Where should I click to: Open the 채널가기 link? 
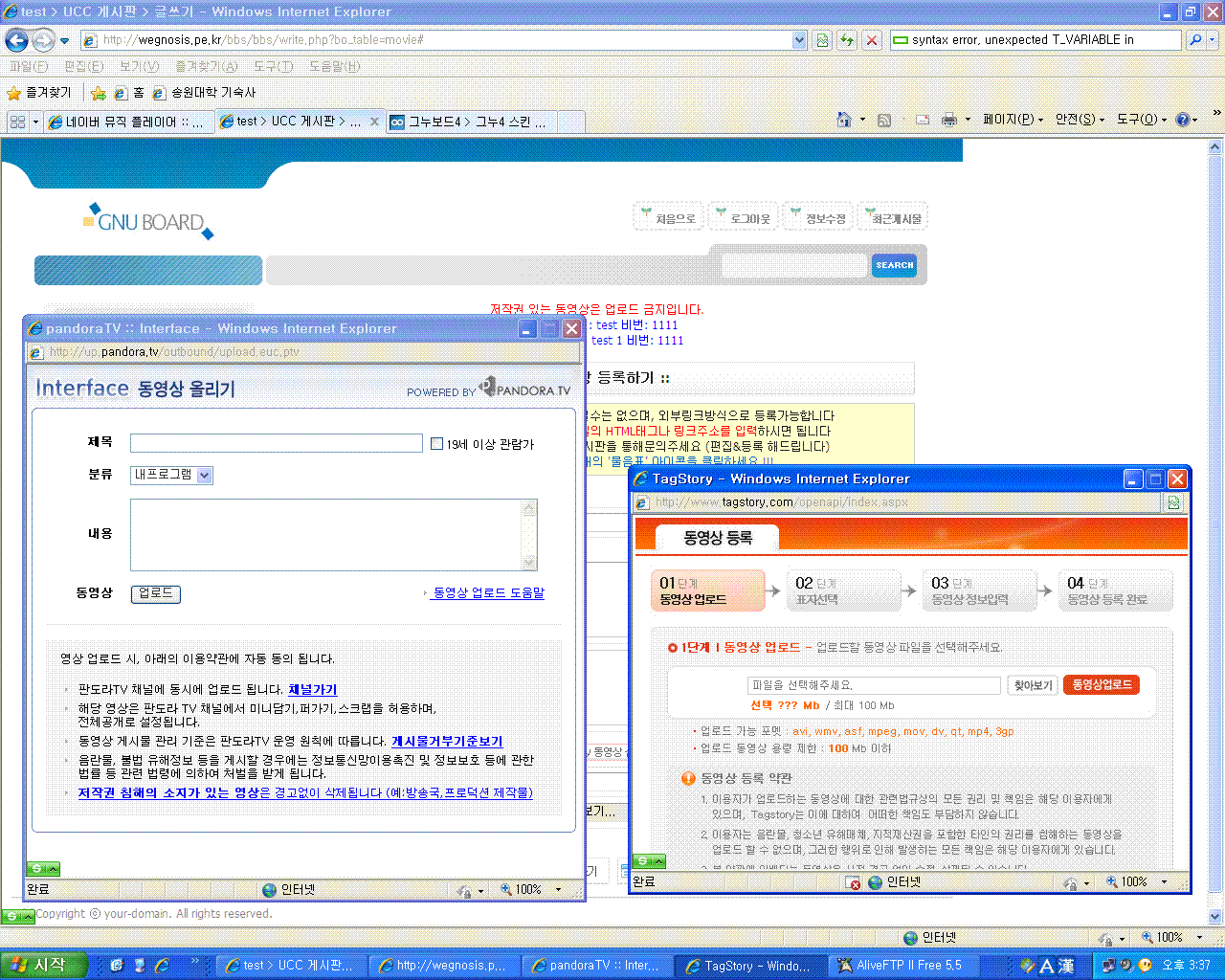[x=313, y=690]
